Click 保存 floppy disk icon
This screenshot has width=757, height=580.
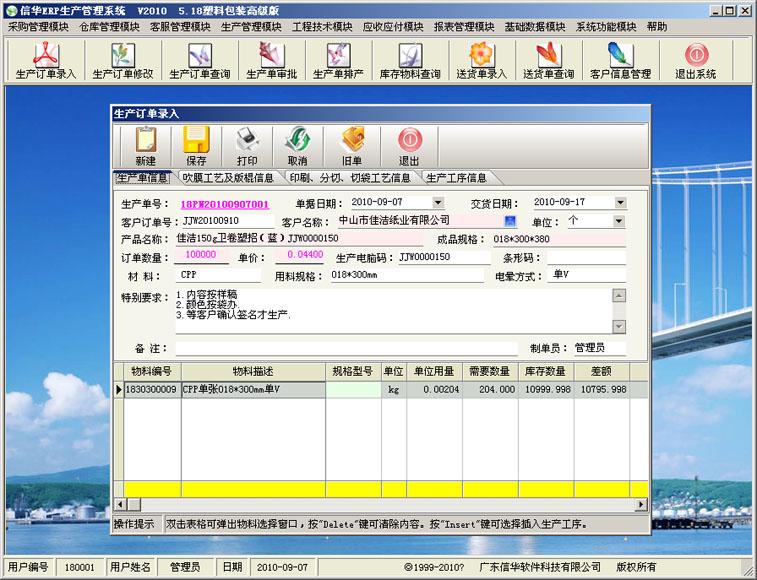coord(196,146)
